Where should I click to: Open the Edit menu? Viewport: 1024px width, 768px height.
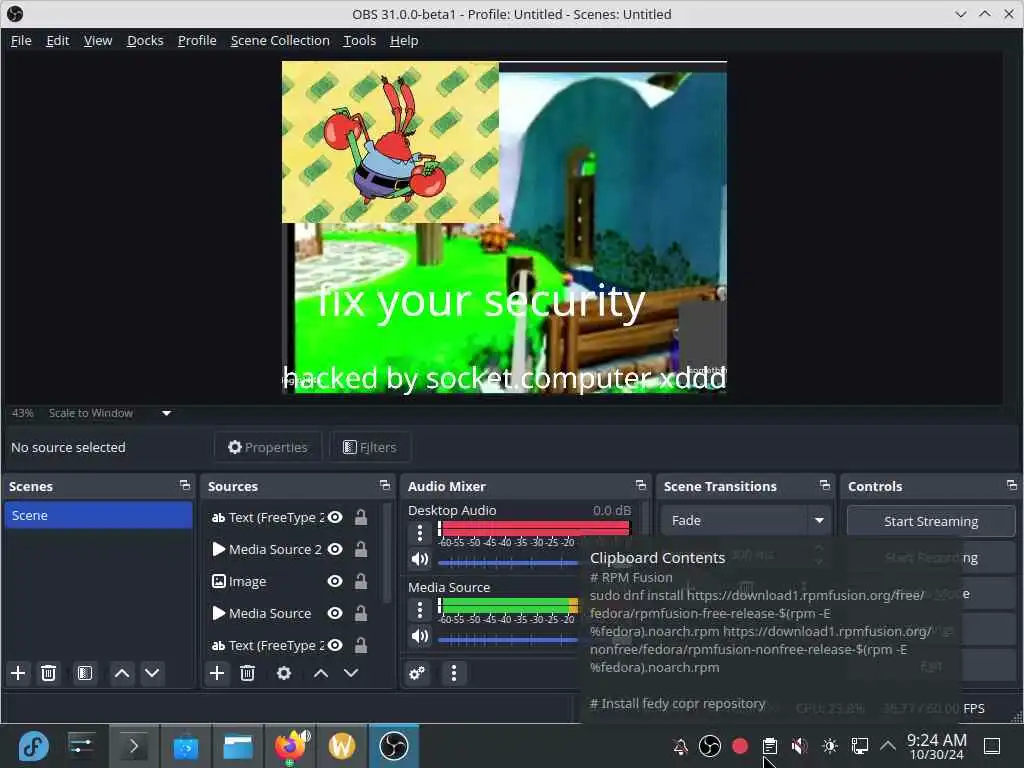click(57, 40)
